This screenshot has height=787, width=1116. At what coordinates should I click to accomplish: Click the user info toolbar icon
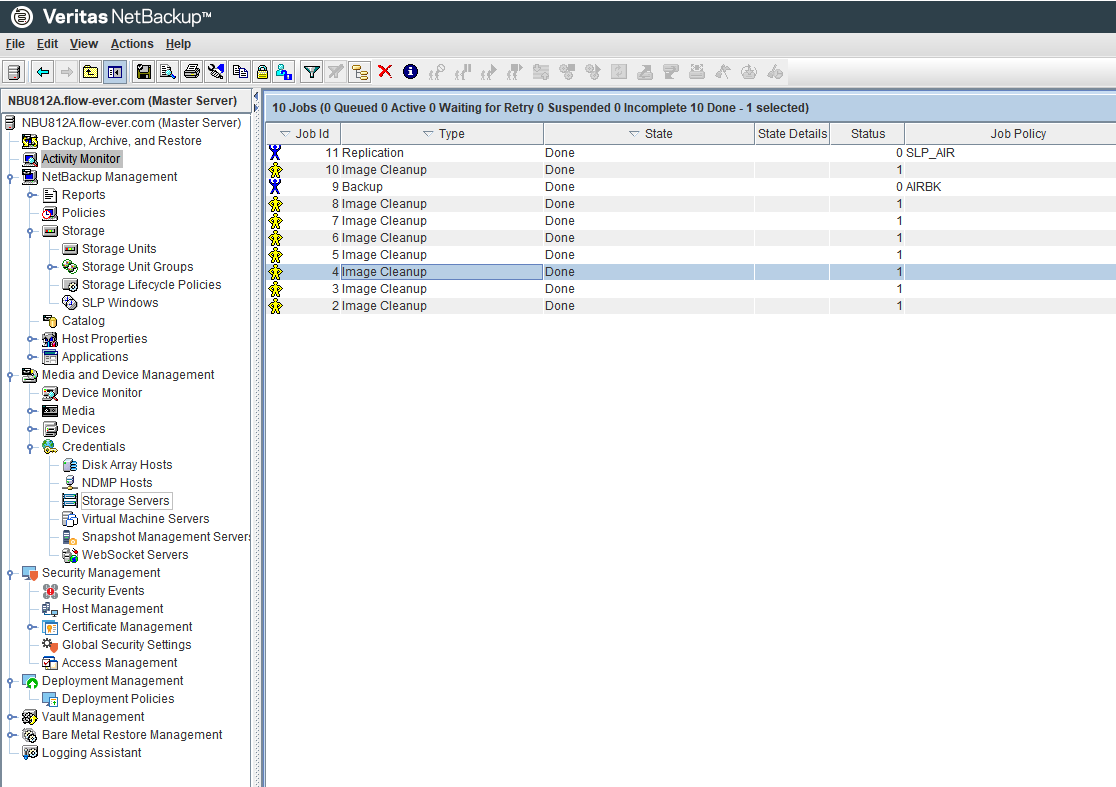[285, 72]
